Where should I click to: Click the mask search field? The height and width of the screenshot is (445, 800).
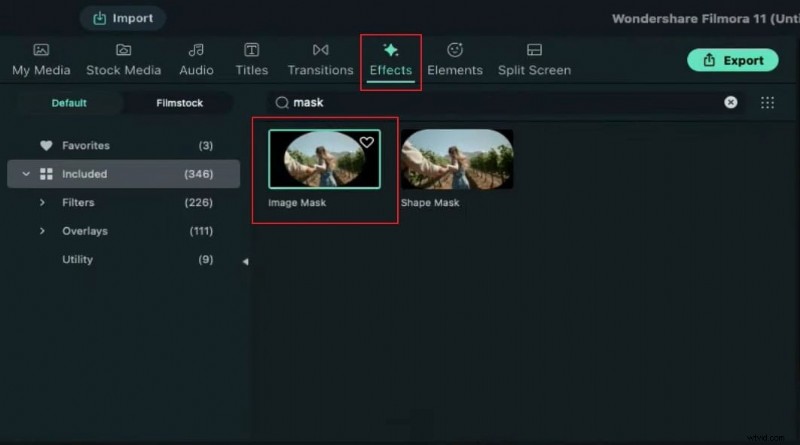(505, 103)
